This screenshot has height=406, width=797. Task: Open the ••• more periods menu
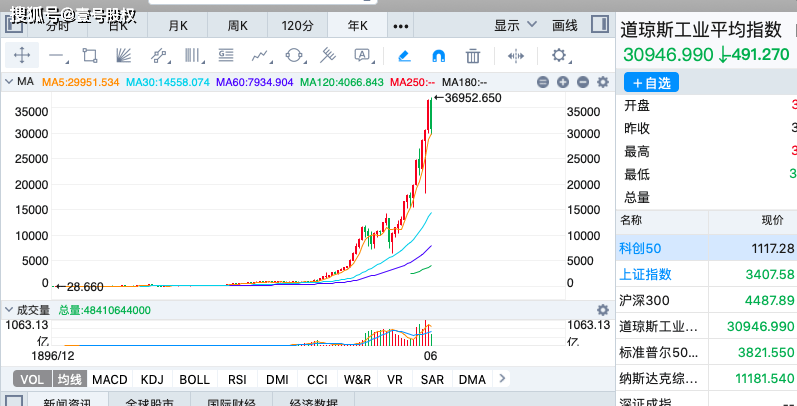401,26
